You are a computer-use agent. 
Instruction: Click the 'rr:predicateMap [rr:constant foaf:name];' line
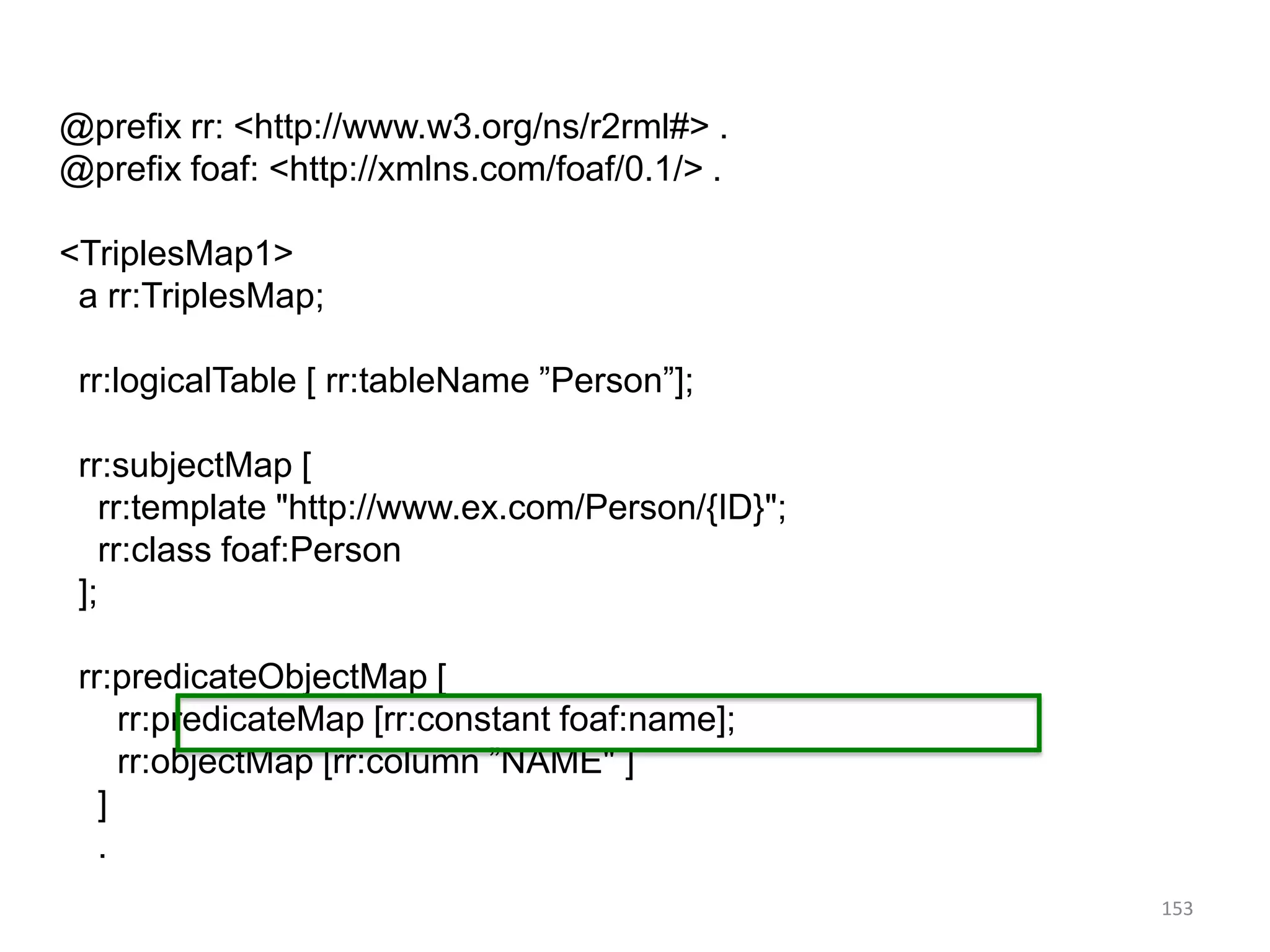[426, 720]
